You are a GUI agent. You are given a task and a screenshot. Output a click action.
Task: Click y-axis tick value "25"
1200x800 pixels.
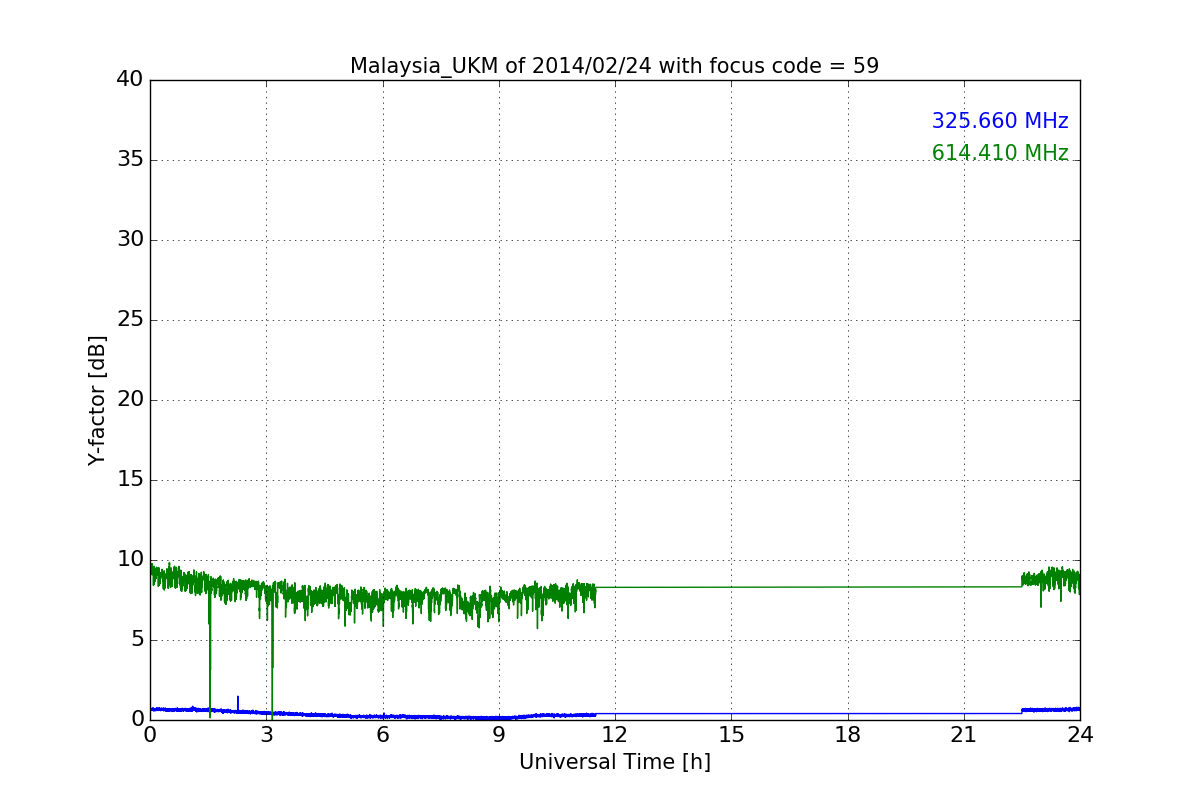(x=131, y=320)
